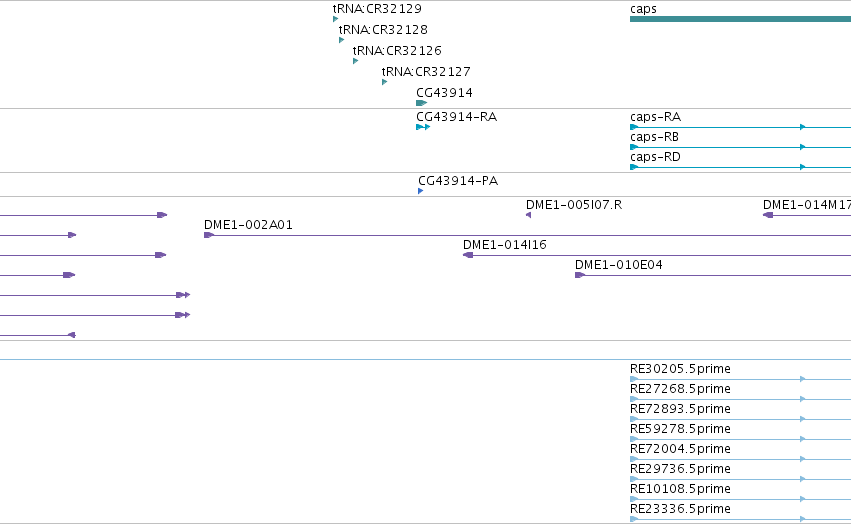Select the DME1-002A01 feature label

click(249, 225)
